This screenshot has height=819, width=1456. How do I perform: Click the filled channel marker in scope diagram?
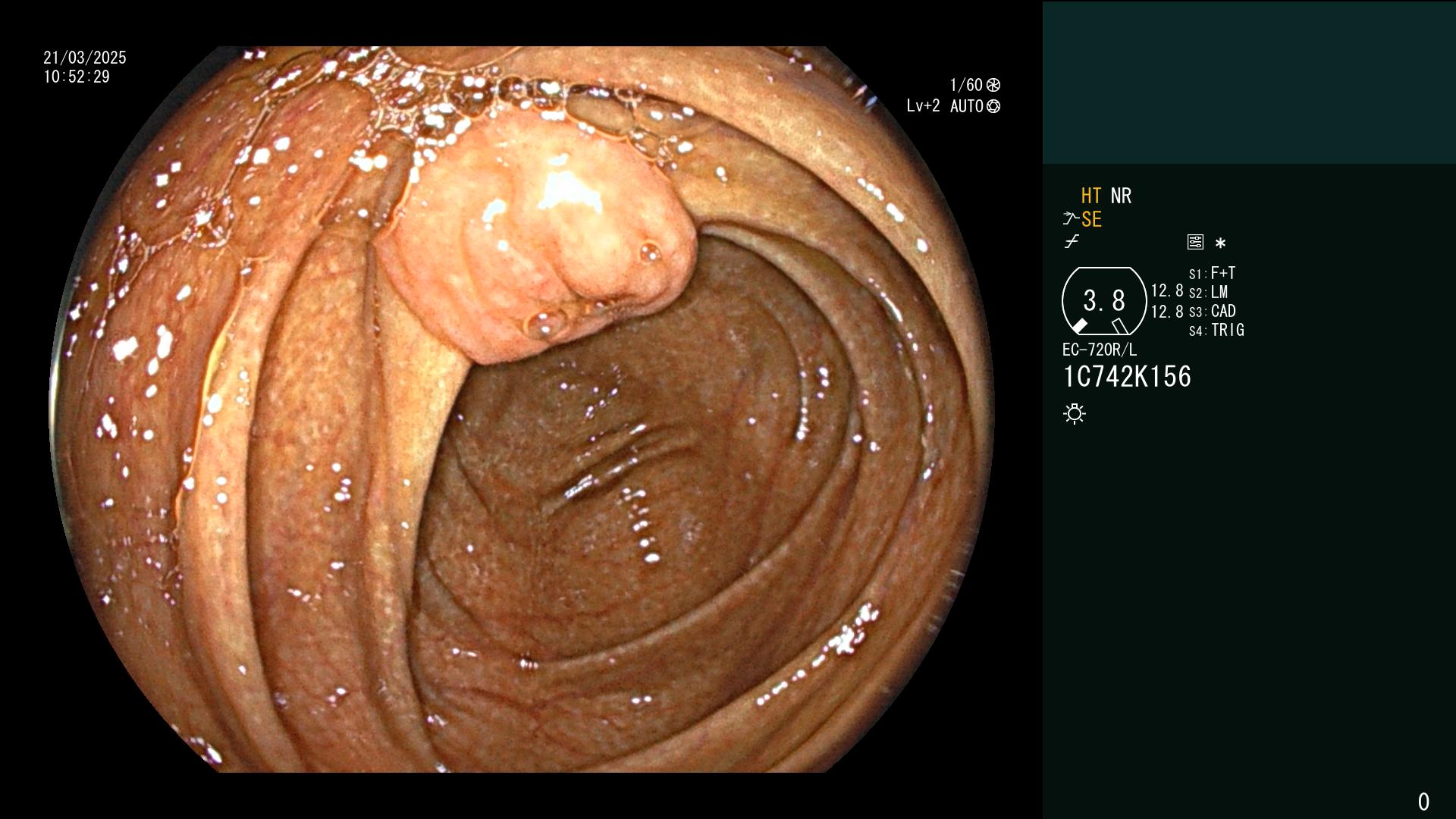pyautogui.click(x=1079, y=326)
